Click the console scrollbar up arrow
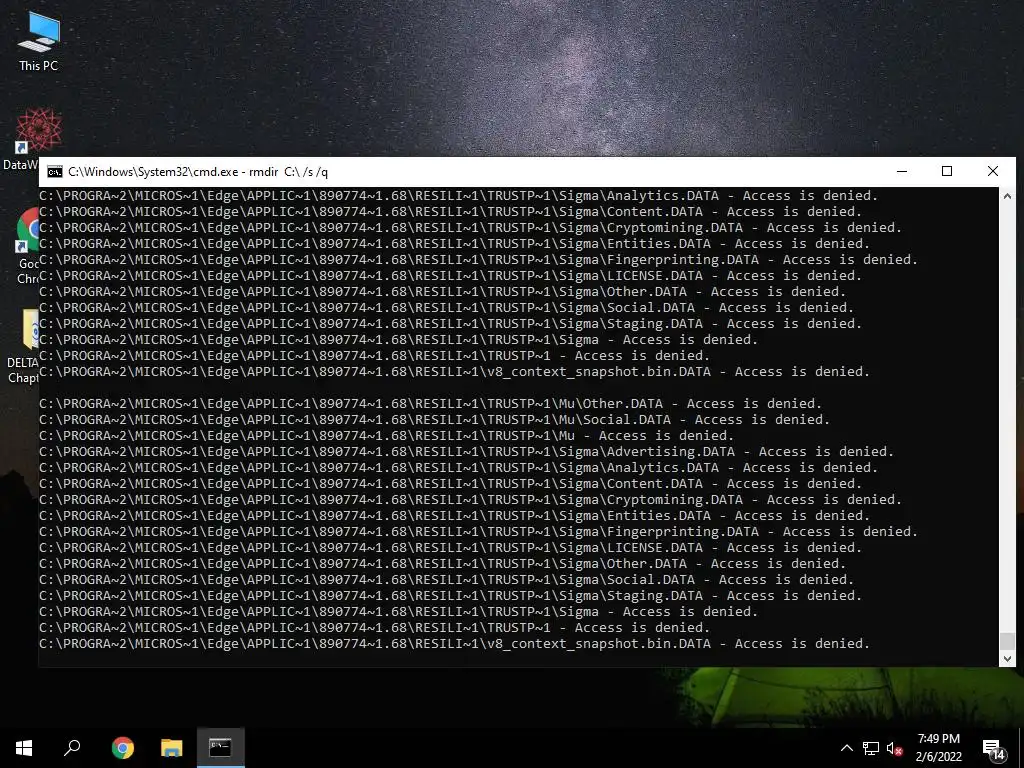1024x768 pixels. point(1007,196)
